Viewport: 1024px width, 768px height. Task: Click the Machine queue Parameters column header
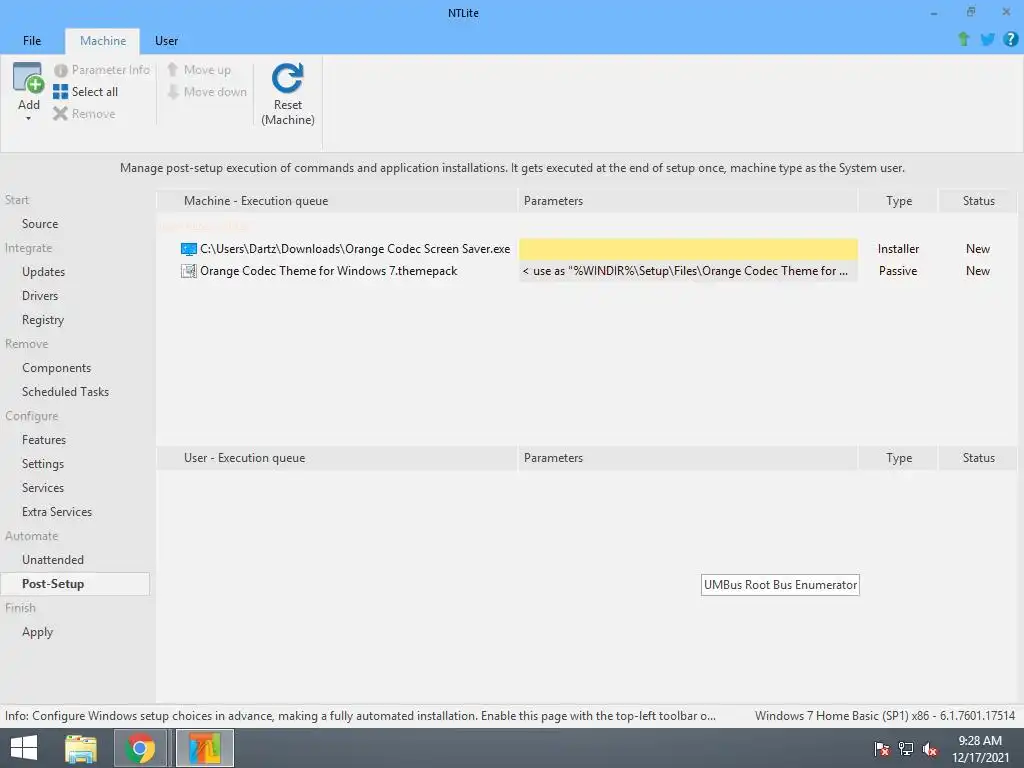pyautogui.click(x=688, y=201)
